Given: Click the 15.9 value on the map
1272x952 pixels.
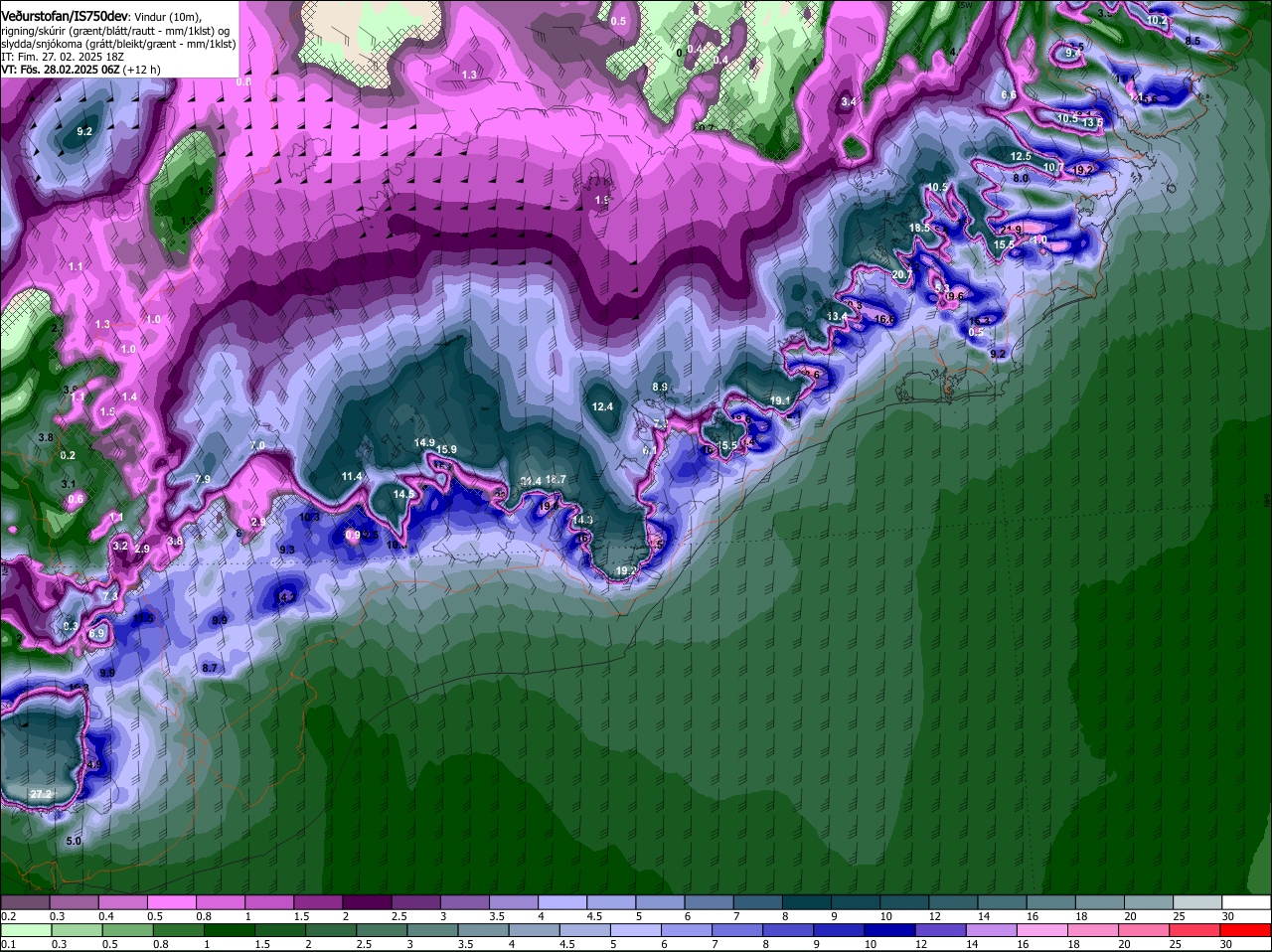Looking at the screenshot, I should [x=446, y=449].
